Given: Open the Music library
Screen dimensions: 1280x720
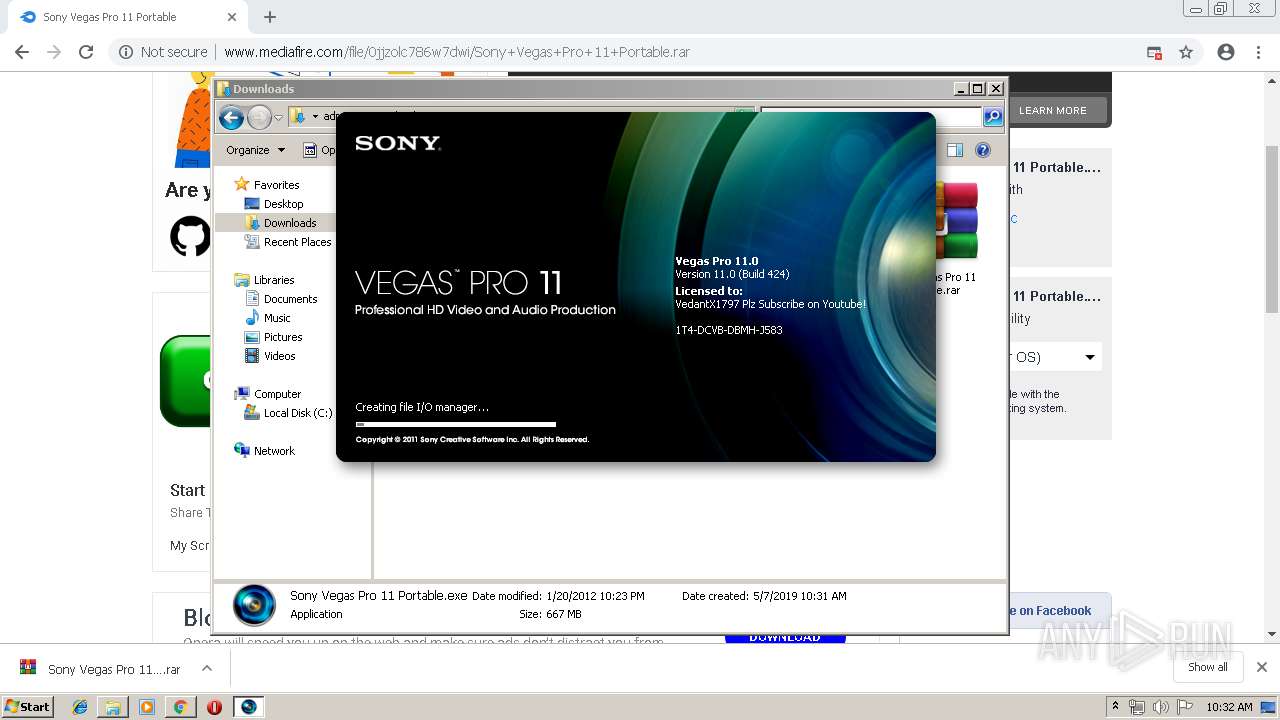Looking at the screenshot, I should click(x=277, y=318).
